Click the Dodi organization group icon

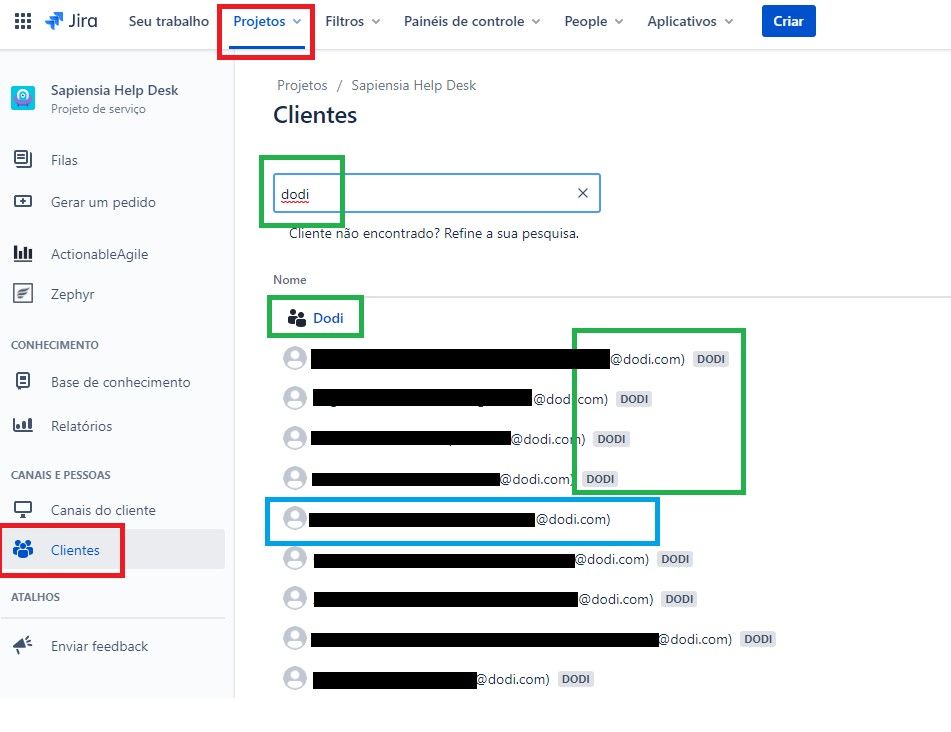297,317
